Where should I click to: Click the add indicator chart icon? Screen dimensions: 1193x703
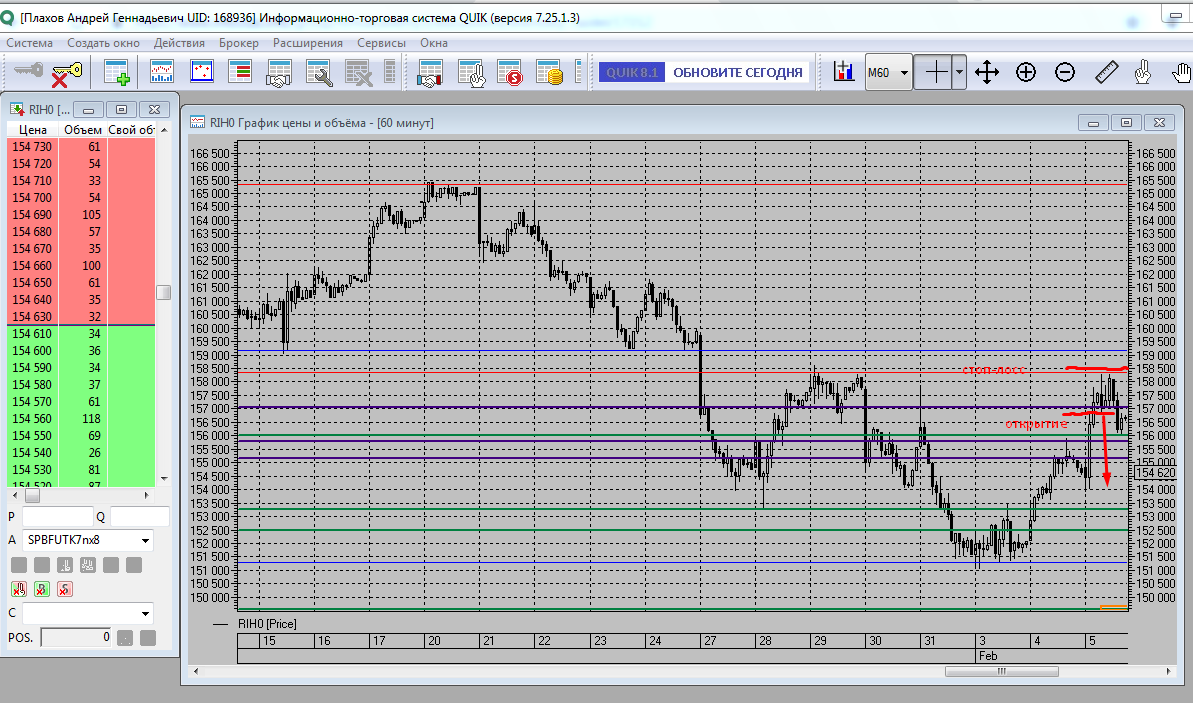843,72
